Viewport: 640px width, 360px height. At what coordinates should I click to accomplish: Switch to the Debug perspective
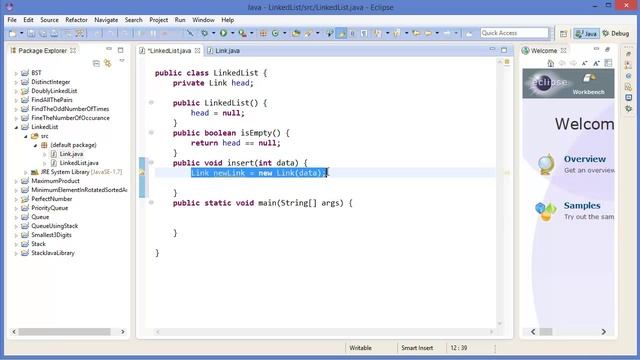(x=616, y=34)
